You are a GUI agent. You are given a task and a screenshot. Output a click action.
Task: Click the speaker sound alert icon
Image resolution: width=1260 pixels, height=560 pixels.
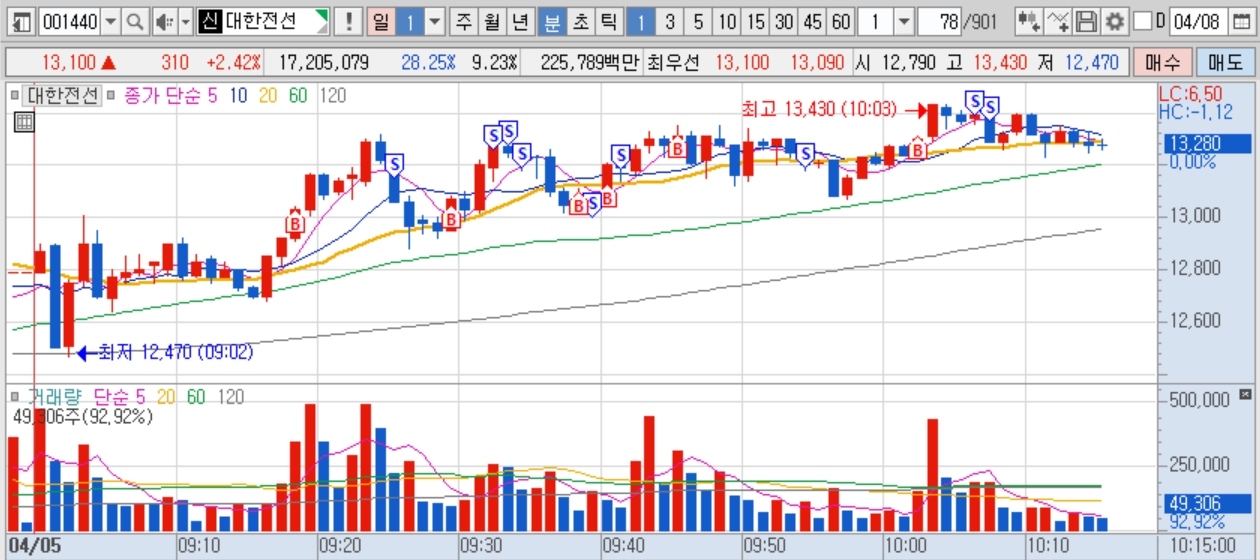(x=164, y=21)
